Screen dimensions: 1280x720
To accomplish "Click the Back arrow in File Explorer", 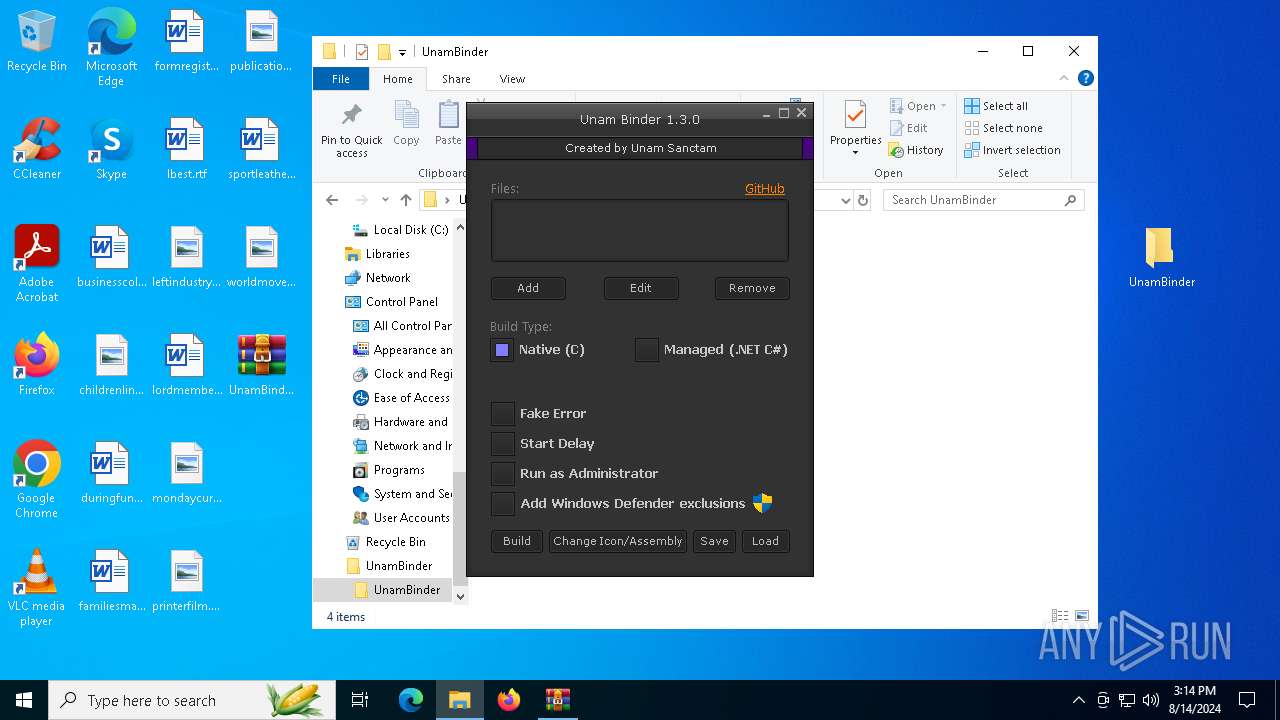I will point(332,200).
